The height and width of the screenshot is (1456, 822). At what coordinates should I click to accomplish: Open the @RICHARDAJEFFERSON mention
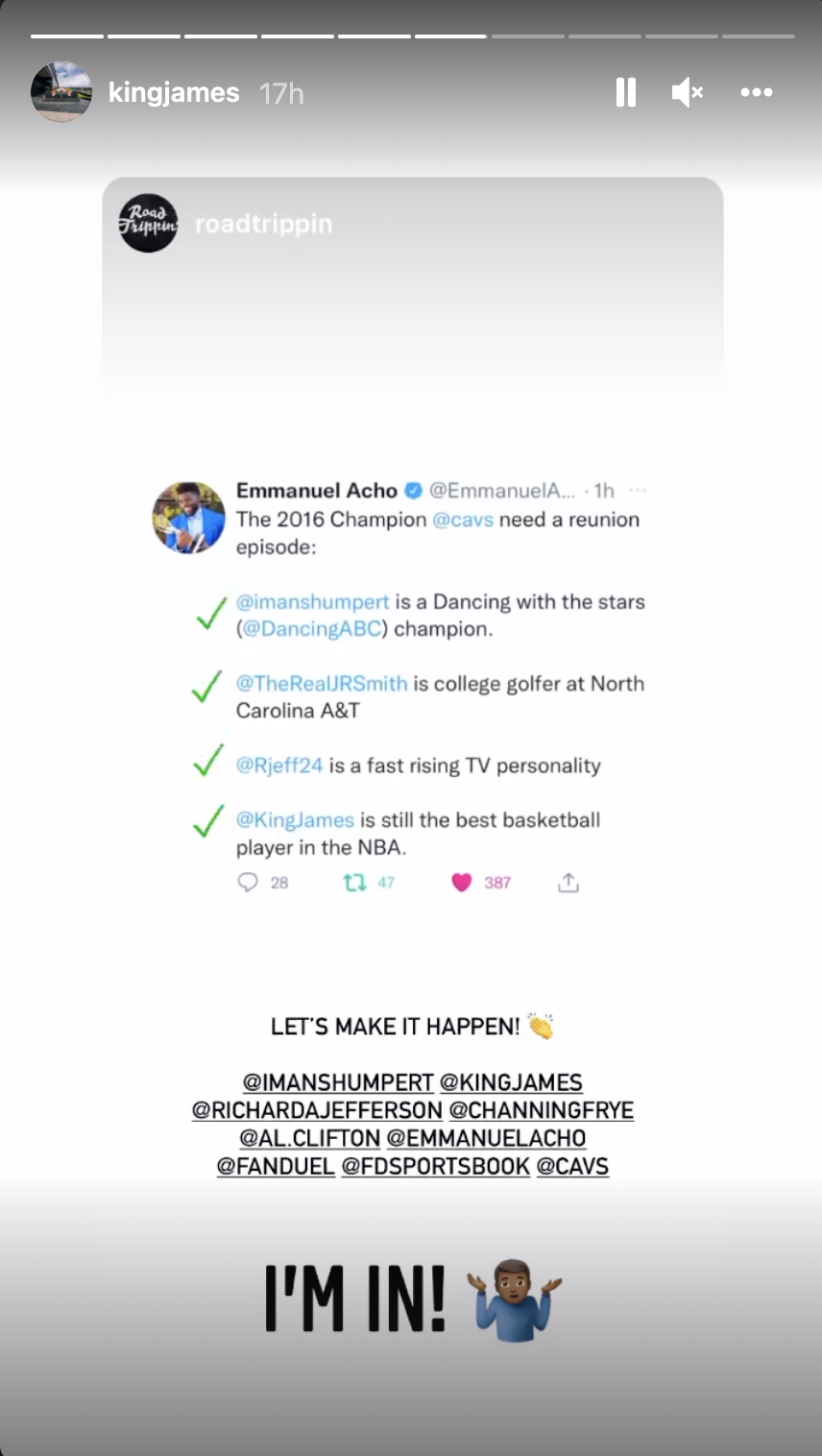(x=317, y=1110)
